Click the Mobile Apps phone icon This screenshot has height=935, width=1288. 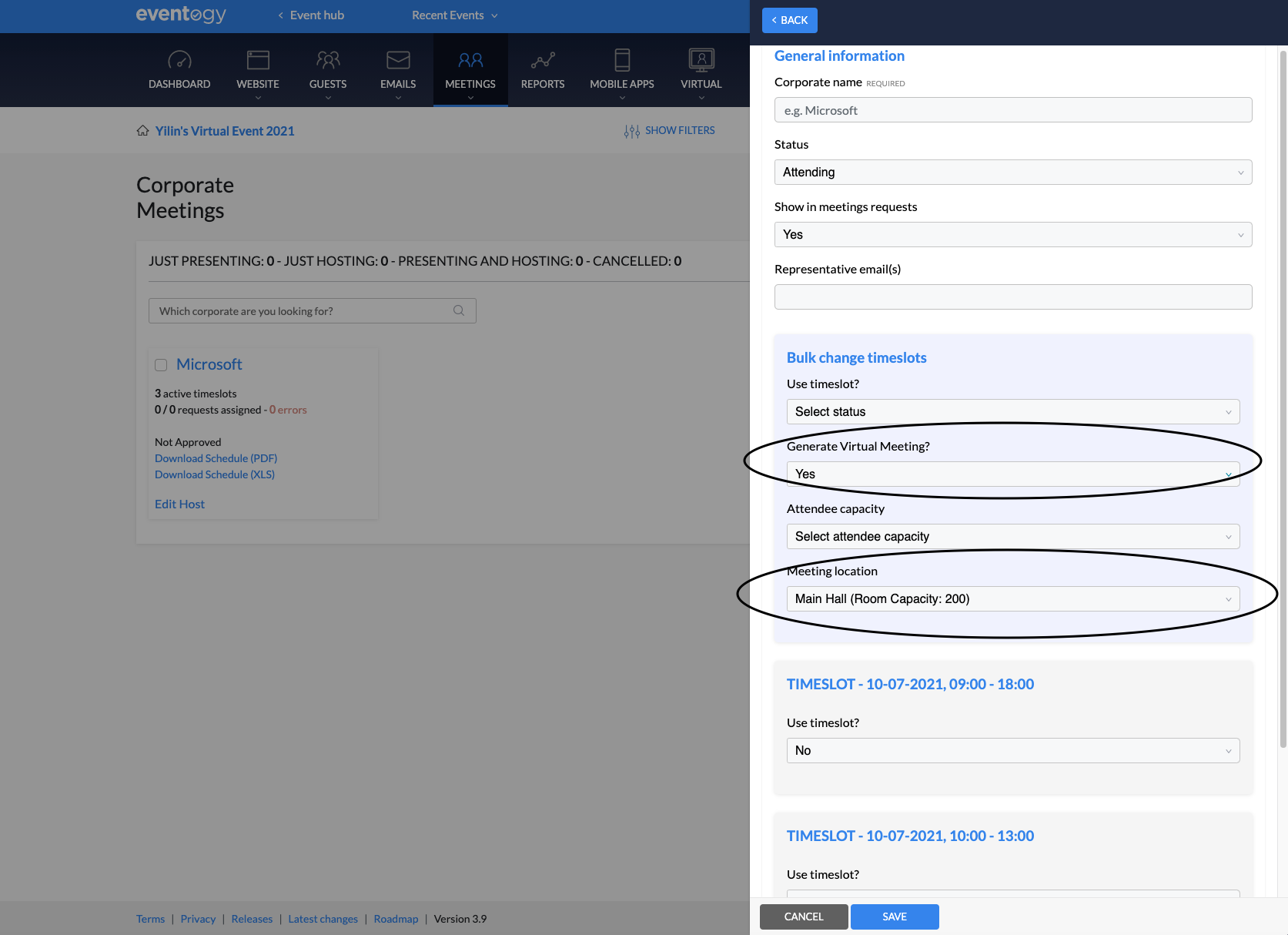point(622,60)
